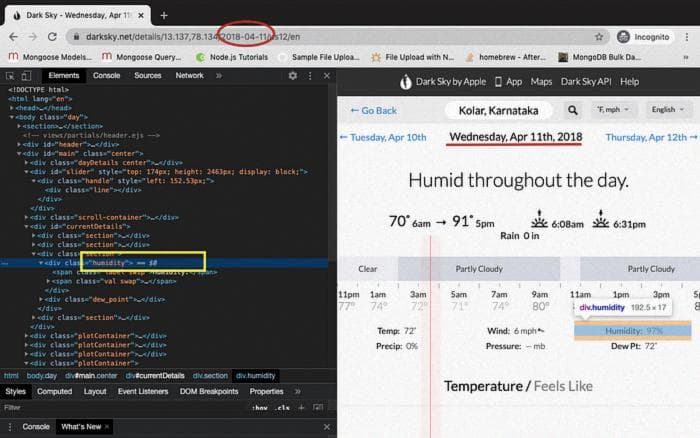This screenshot has width=700, height=438.
Task: Click the Dark Sky search magnifier
Action: pyautogui.click(x=573, y=110)
